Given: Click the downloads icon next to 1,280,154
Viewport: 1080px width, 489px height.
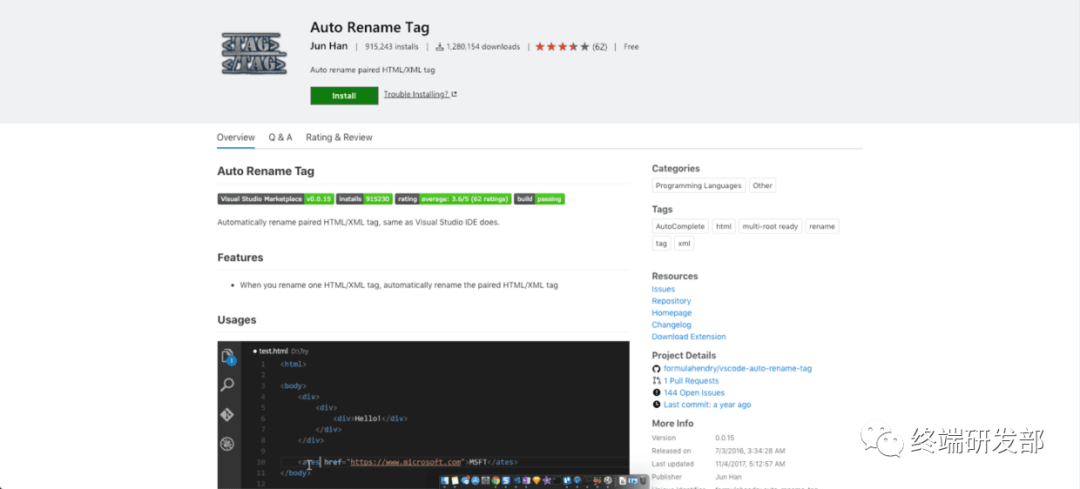Looking at the screenshot, I should pyautogui.click(x=440, y=47).
